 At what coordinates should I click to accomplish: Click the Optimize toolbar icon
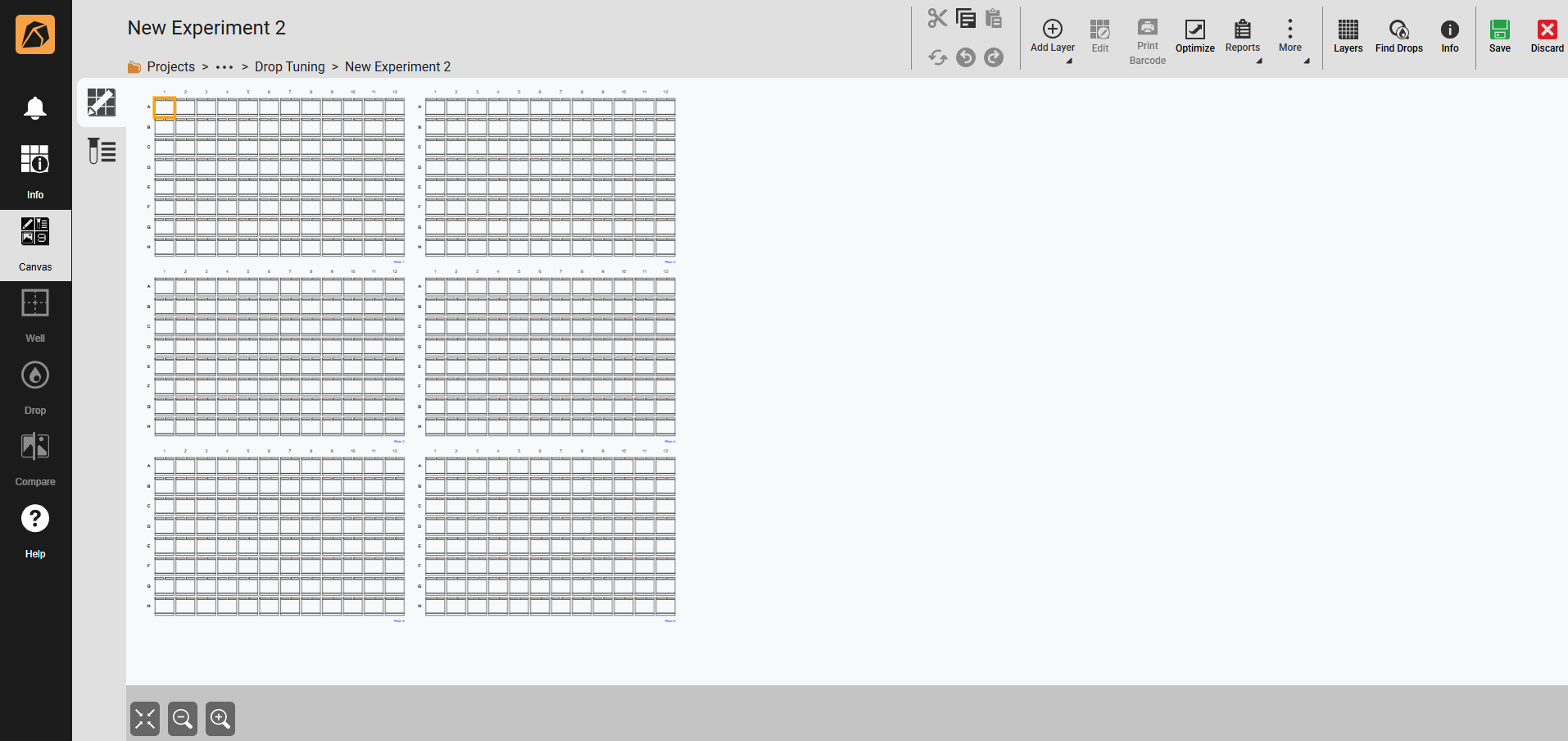click(1194, 36)
